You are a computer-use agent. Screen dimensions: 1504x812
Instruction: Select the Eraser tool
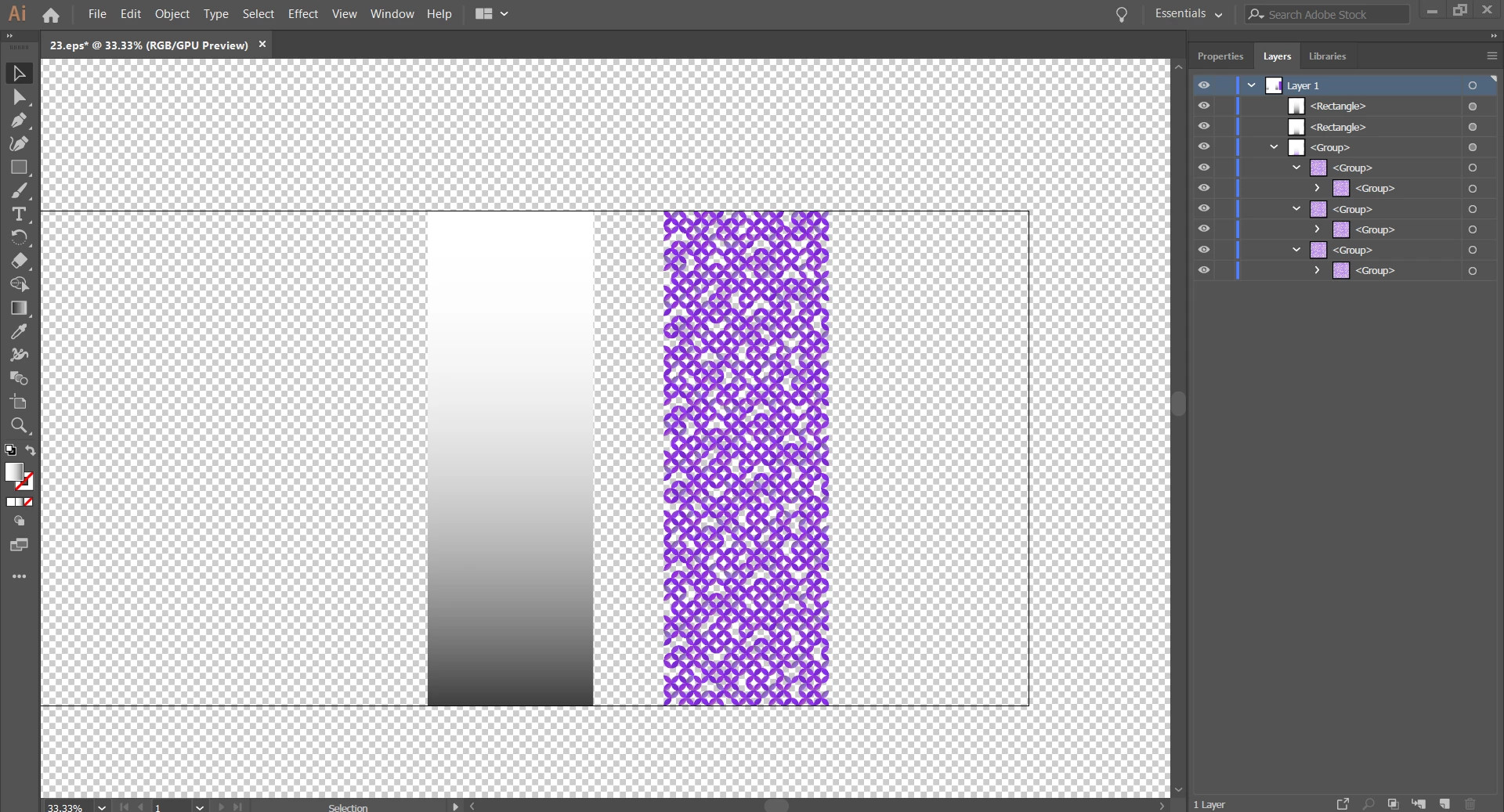pyautogui.click(x=19, y=261)
